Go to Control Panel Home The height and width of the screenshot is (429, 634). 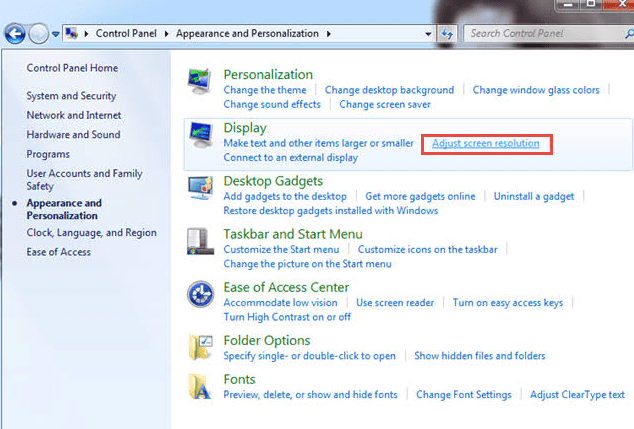[72, 68]
